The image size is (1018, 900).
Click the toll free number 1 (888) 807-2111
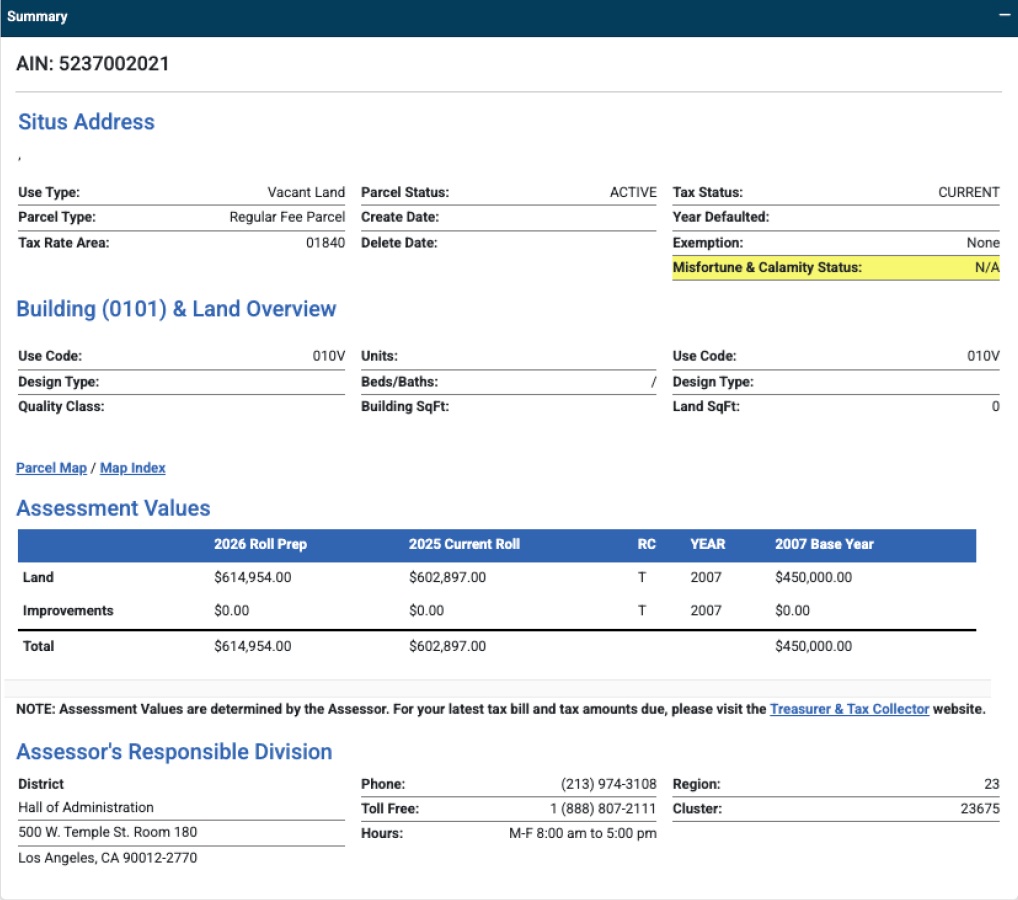click(602, 809)
